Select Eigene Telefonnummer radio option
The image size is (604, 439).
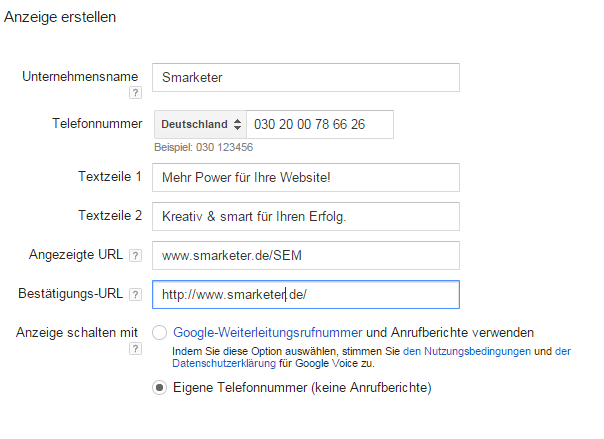coord(159,387)
